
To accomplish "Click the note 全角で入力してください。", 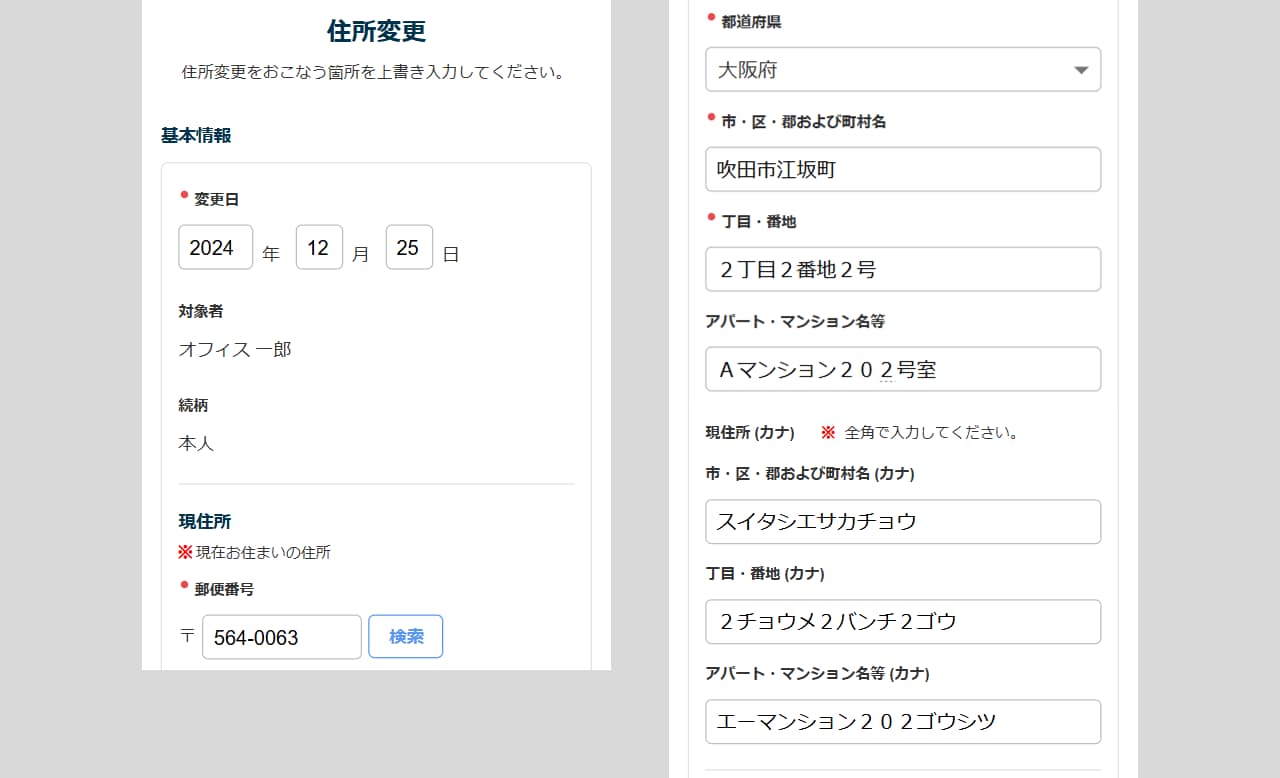I will point(932,433).
